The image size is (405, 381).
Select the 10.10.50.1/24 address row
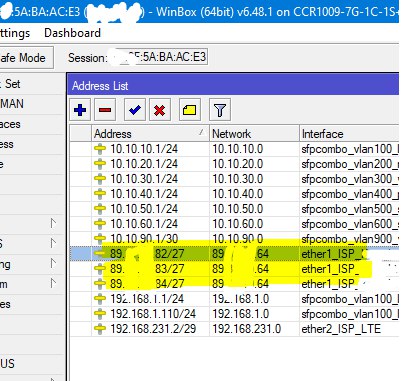click(234, 209)
